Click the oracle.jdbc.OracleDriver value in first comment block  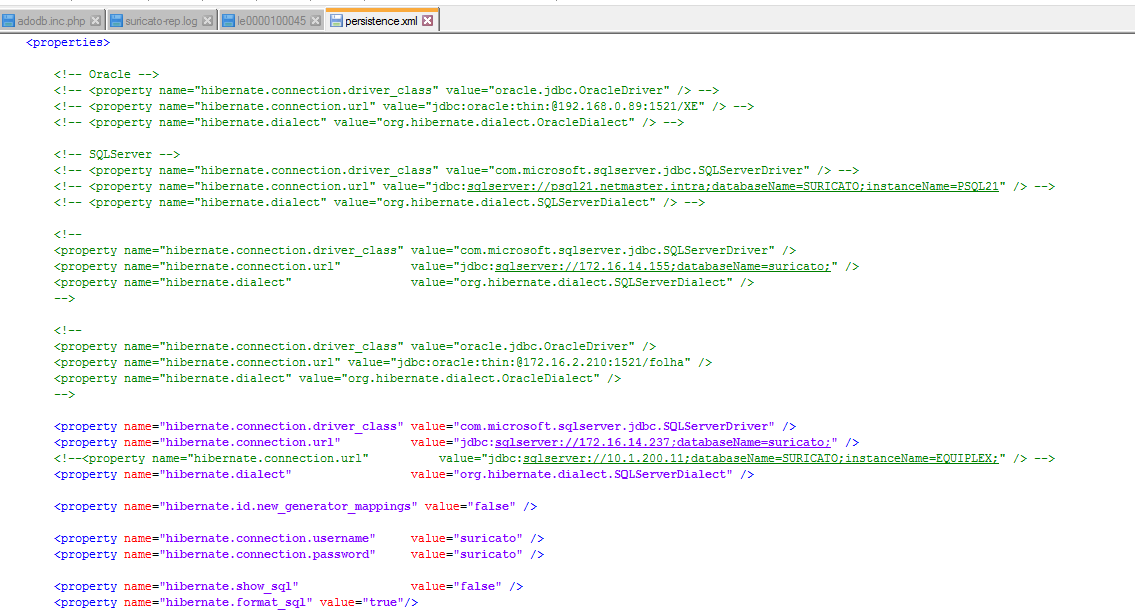579,91
